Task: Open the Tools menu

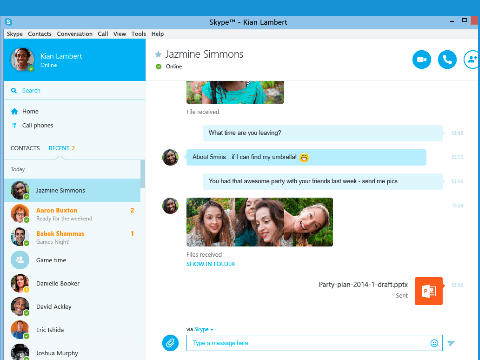Action: click(x=139, y=34)
